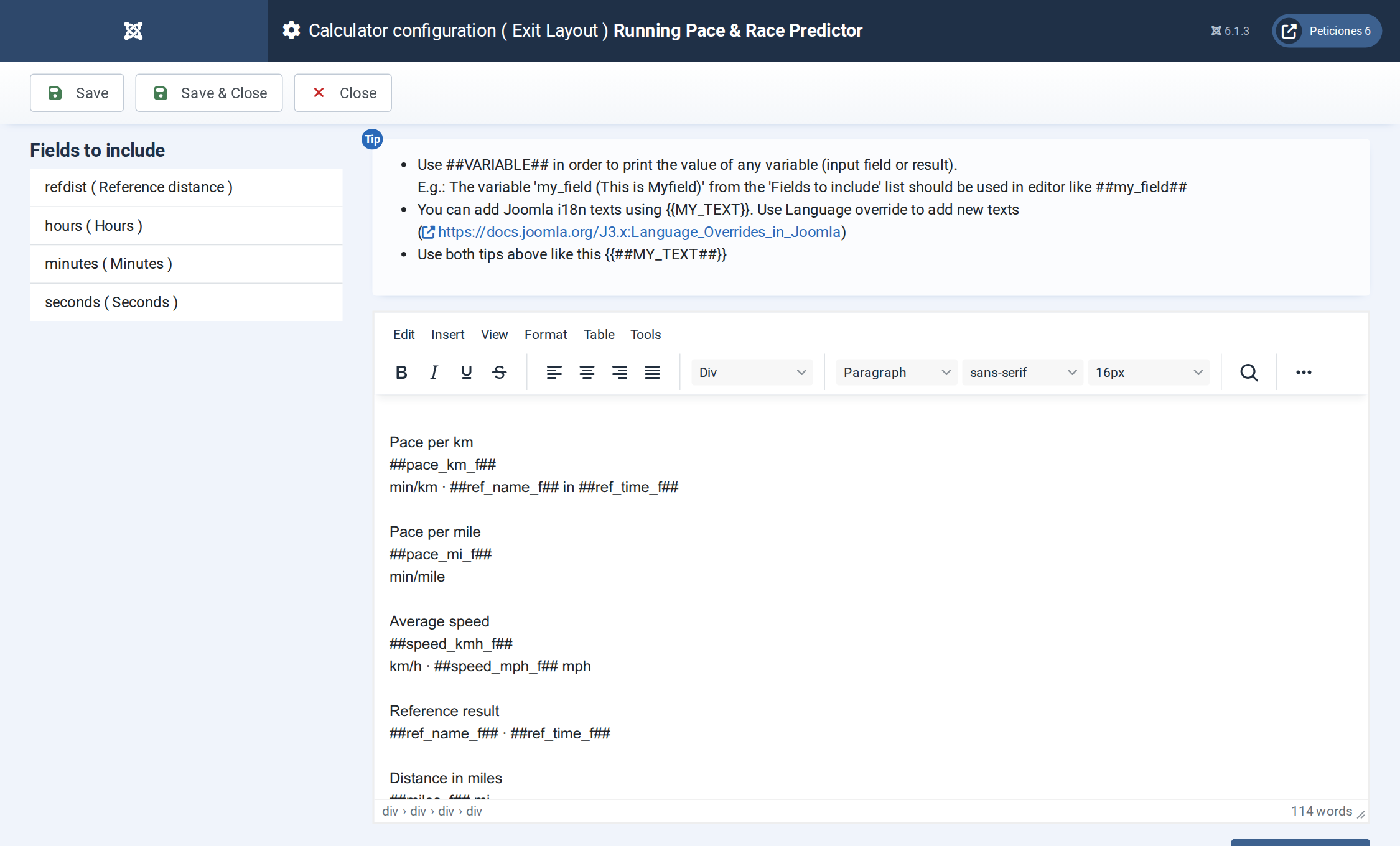Toggle bold formatting
The image size is (1400, 846).
[401, 372]
